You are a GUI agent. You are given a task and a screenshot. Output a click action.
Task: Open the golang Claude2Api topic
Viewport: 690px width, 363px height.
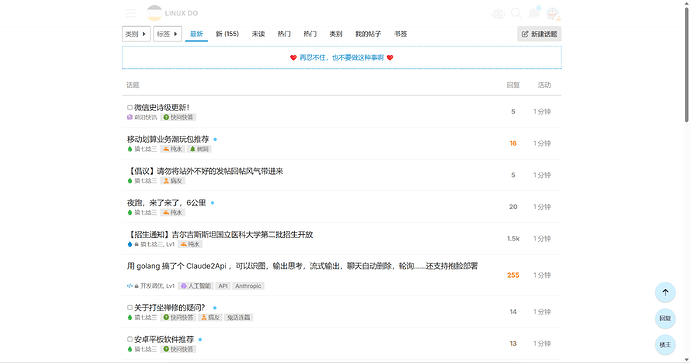click(302, 266)
